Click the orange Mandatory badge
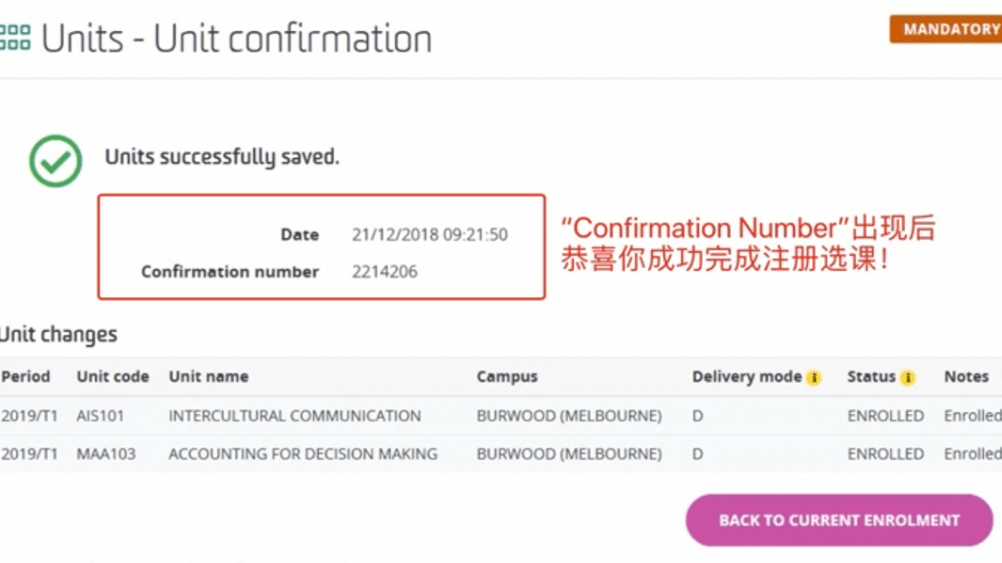The image size is (1002, 563). coord(948,29)
